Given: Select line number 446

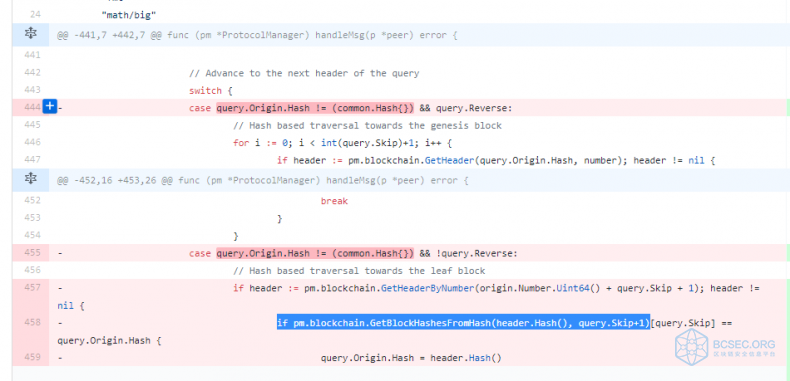Looking at the screenshot, I should tap(32, 143).
